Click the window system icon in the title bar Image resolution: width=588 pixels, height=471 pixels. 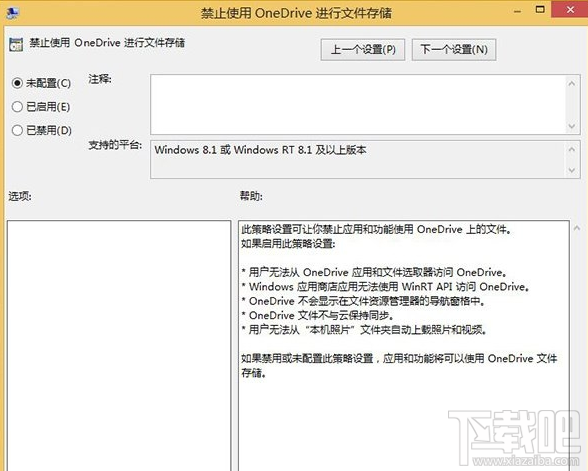click(x=12, y=13)
